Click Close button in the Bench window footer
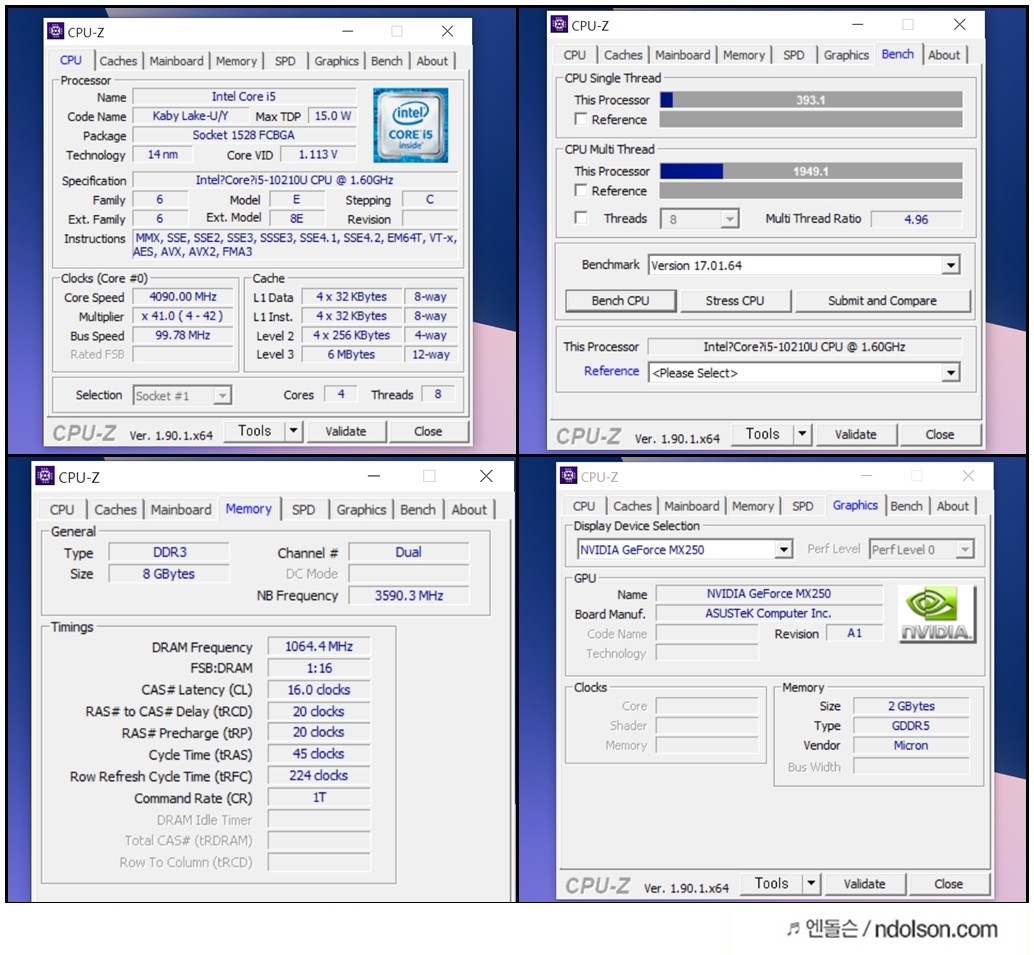The width and height of the screenshot is (1034, 955). [940, 434]
